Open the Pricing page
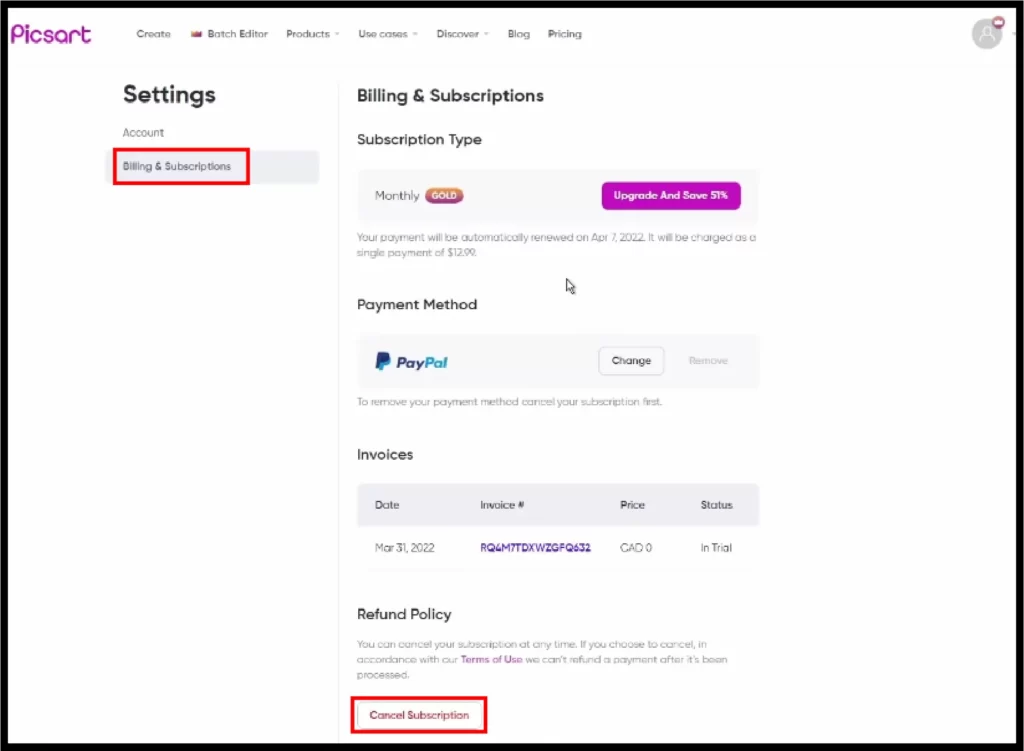 pyautogui.click(x=564, y=34)
